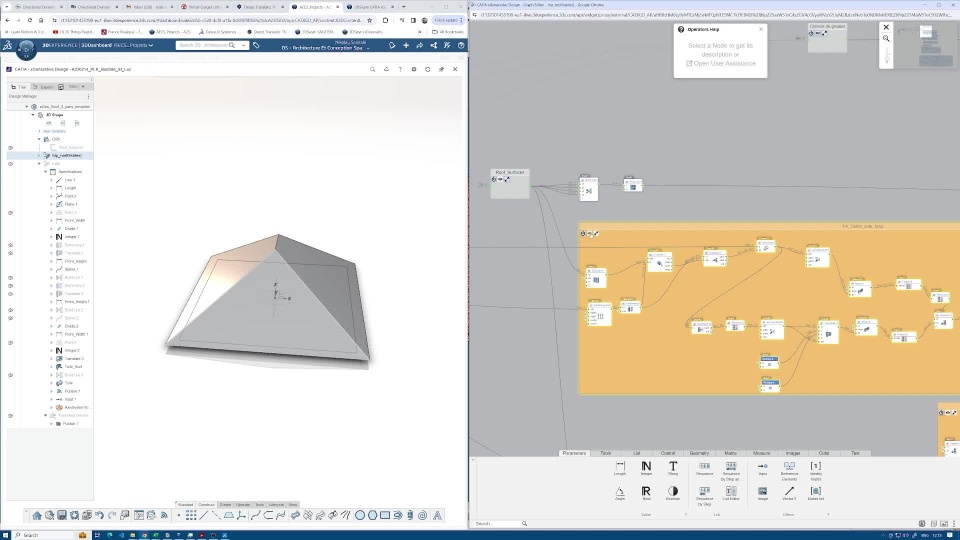
Task: Toggle visibility eye next to Symmetry 1
Action: point(10,245)
